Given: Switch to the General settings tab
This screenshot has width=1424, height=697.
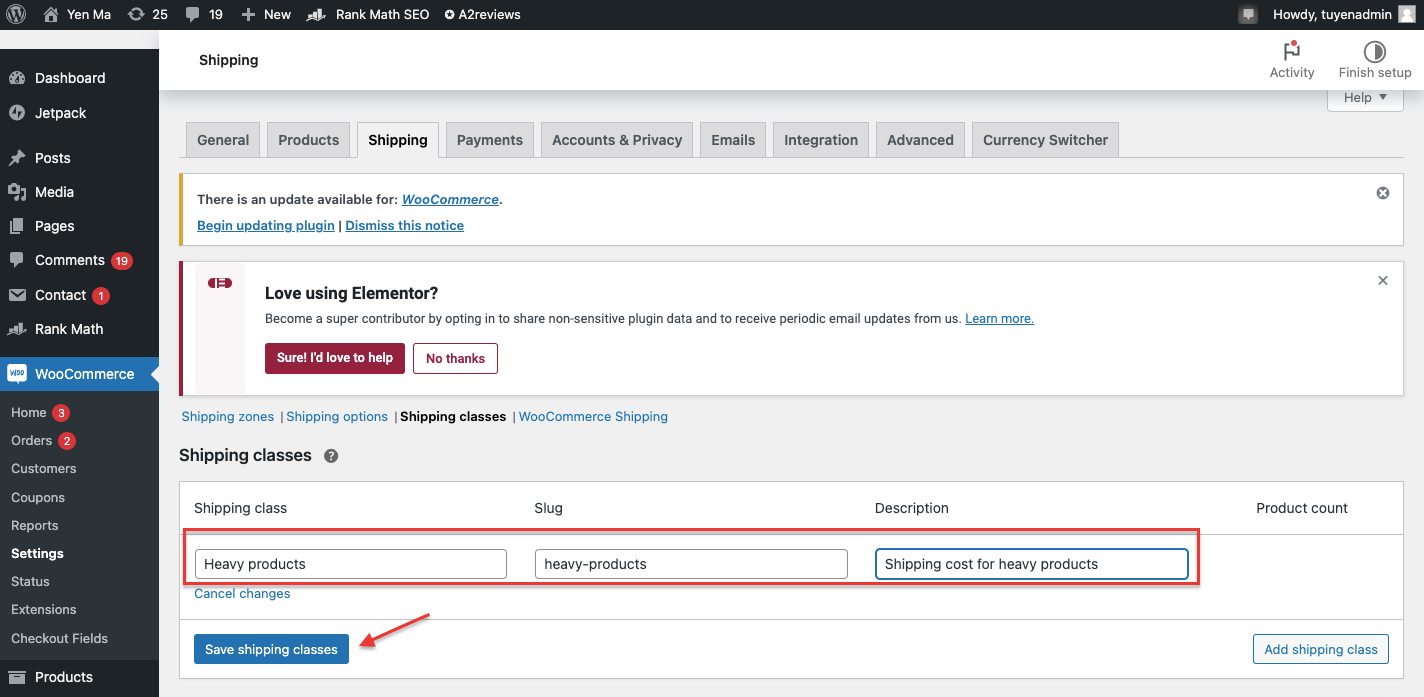Looking at the screenshot, I should point(223,140).
